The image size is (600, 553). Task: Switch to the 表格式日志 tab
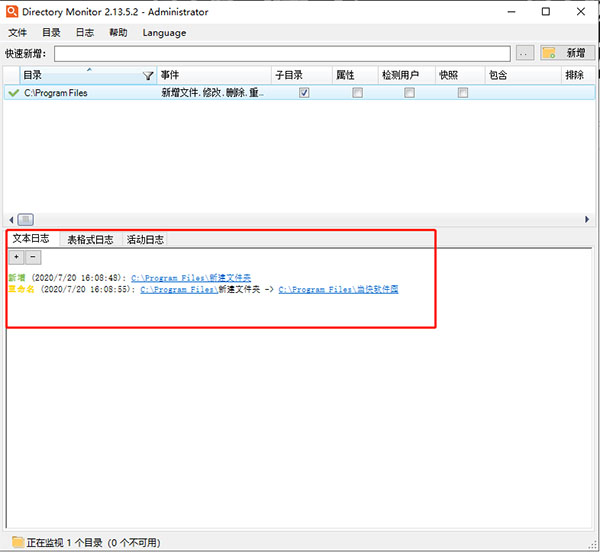[x=89, y=240]
